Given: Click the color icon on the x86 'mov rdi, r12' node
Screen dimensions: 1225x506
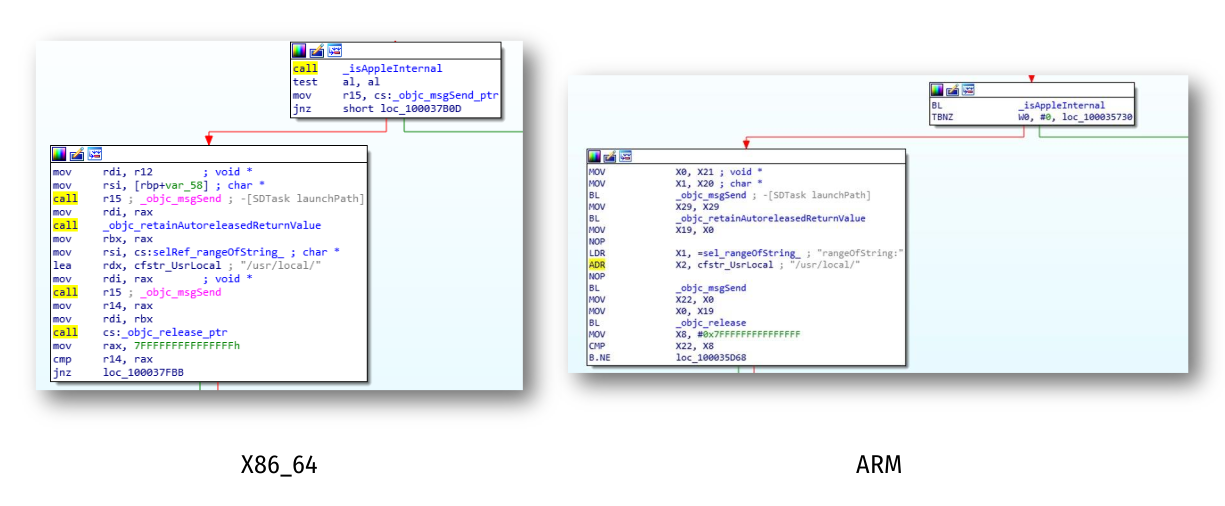Looking at the screenshot, I should coord(59,154).
